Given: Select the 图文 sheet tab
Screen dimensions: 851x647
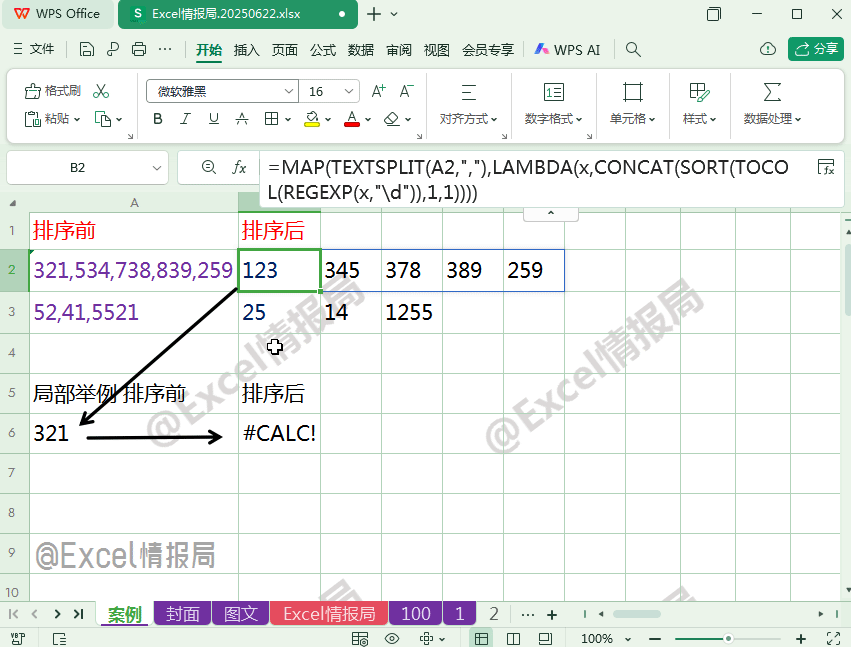Looking at the screenshot, I should coord(240,613).
